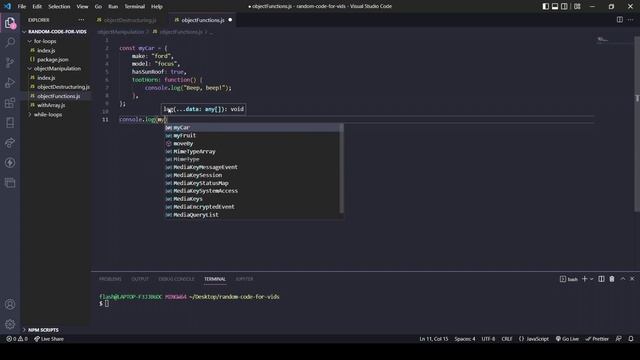Switch to objectDestructuring.js tab
This screenshot has height=360, width=640.
130,20
